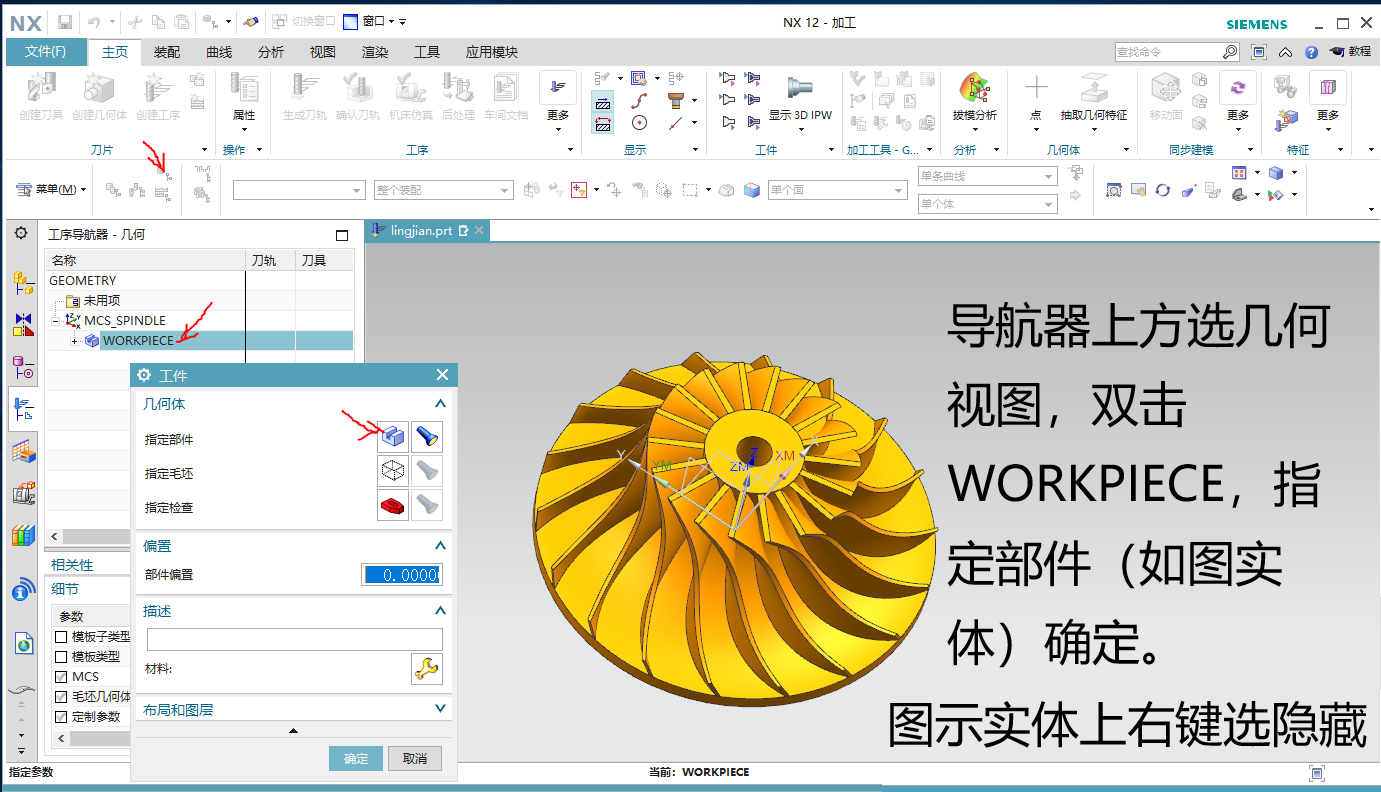Click the description text field under 描述
This screenshot has width=1381, height=792.
[x=294, y=639]
